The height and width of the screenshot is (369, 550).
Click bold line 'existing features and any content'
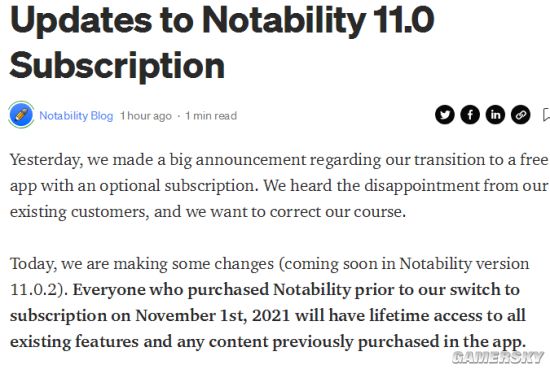(x=268, y=342)
